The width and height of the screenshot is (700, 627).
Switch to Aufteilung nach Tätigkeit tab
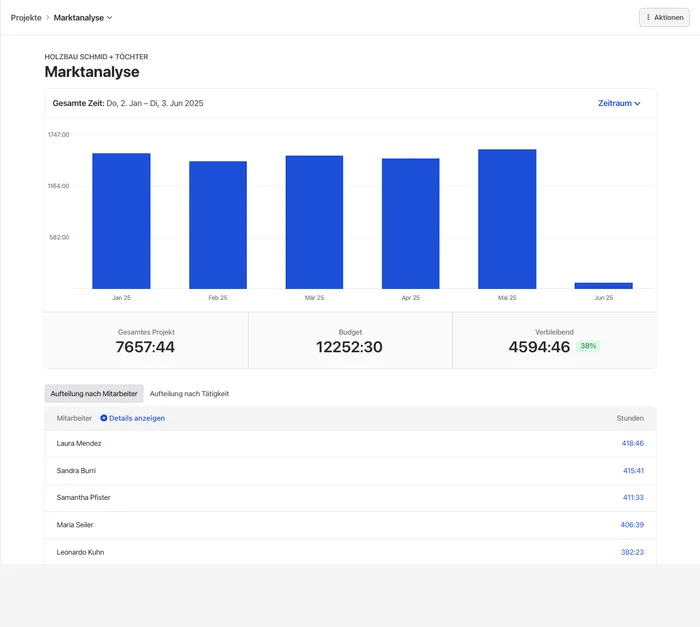coord(189,394)
